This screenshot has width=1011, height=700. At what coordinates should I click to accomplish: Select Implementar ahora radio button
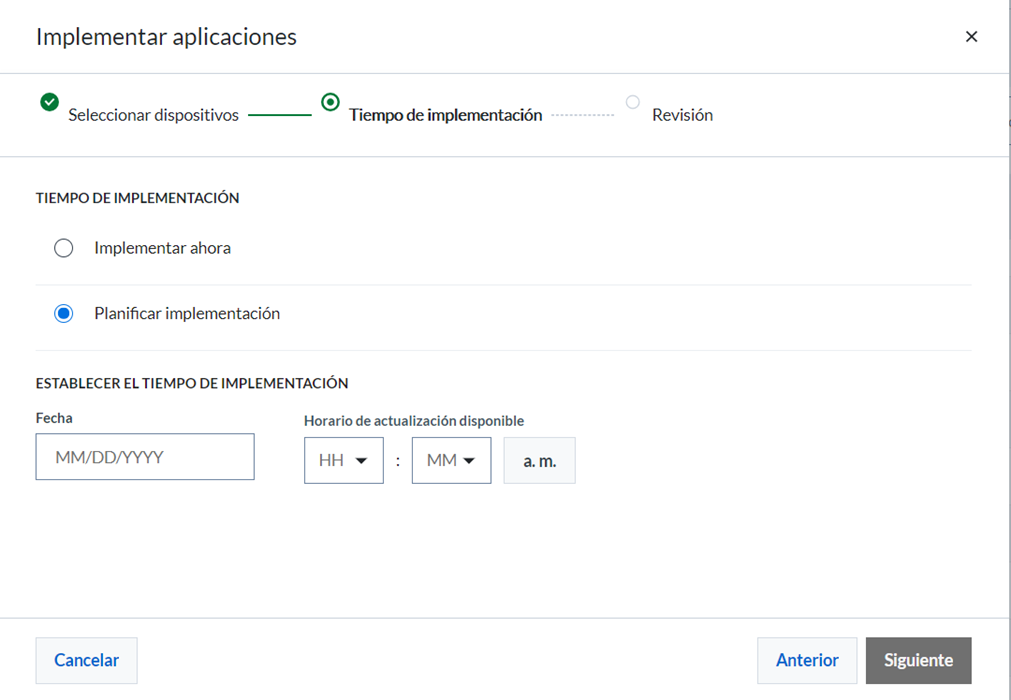tap(63, 248)
